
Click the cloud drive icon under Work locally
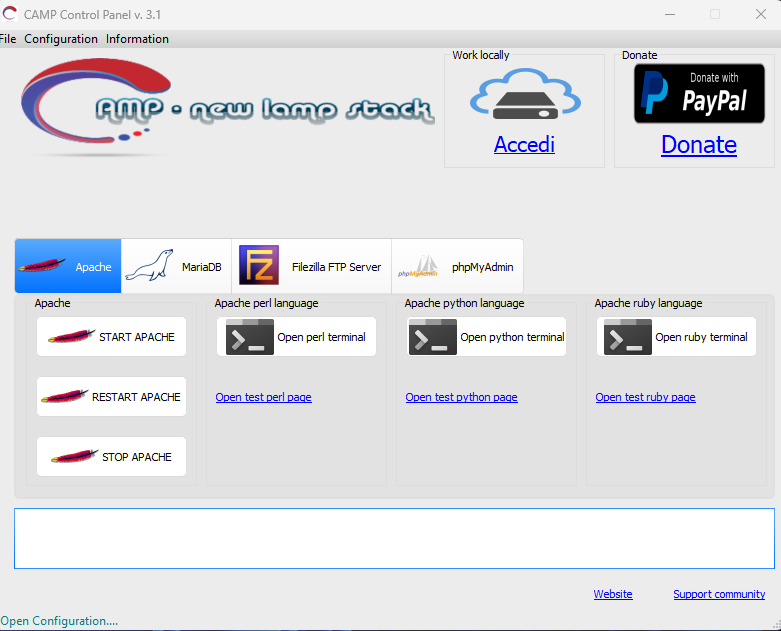(524, 96)
